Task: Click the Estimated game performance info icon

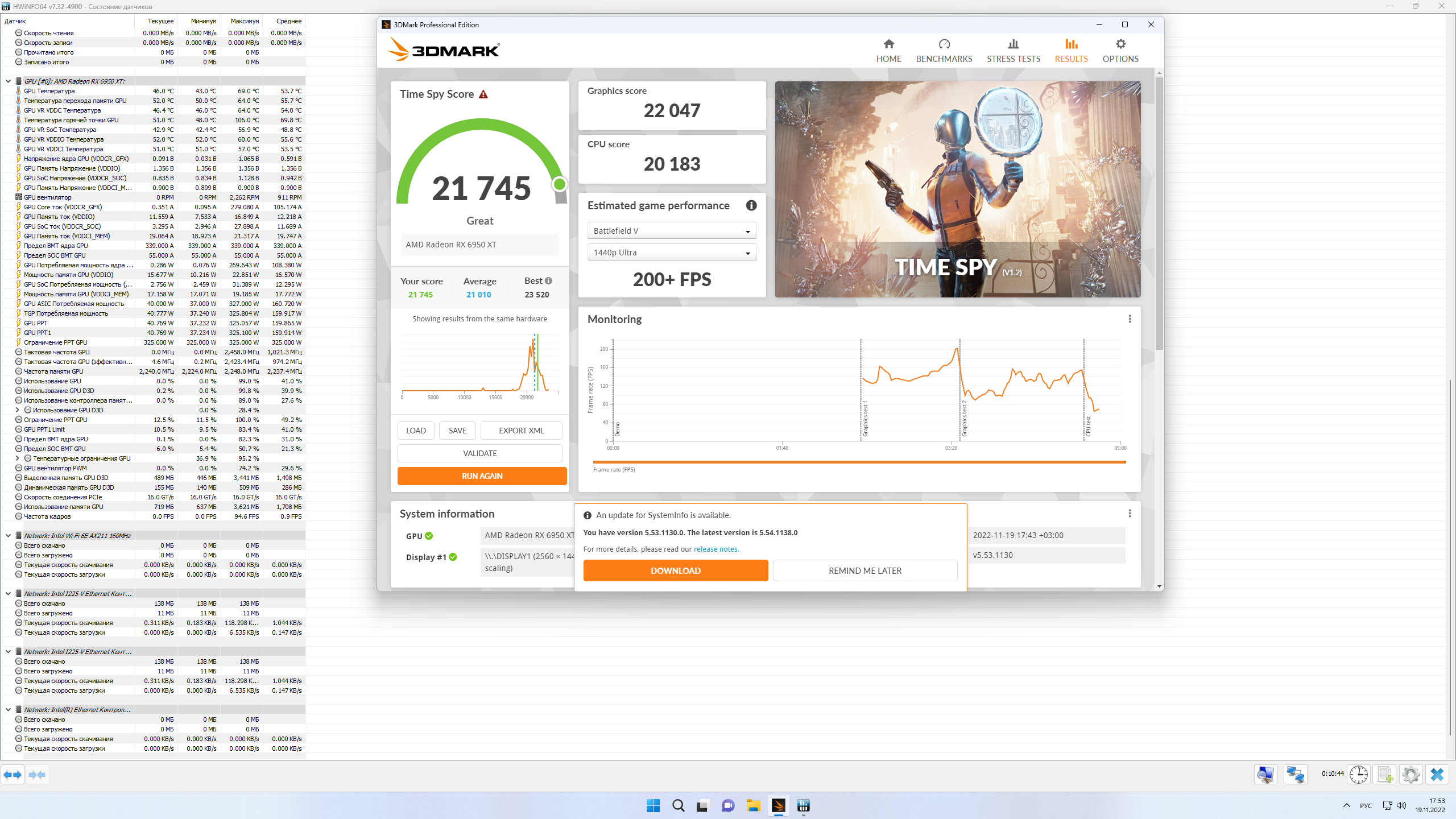Action: tap(751, 205)
